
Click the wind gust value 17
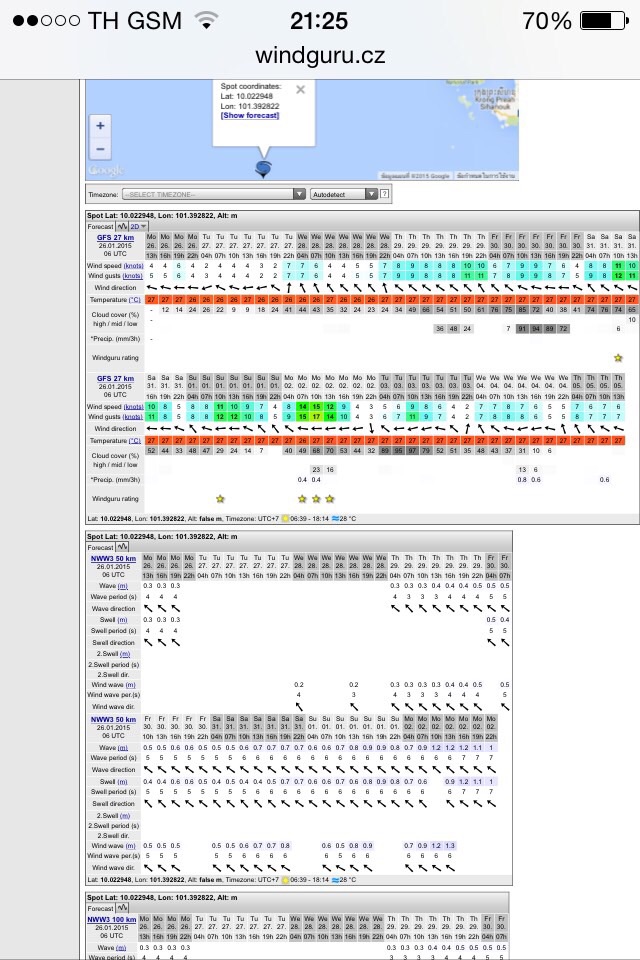click(316, 416)
